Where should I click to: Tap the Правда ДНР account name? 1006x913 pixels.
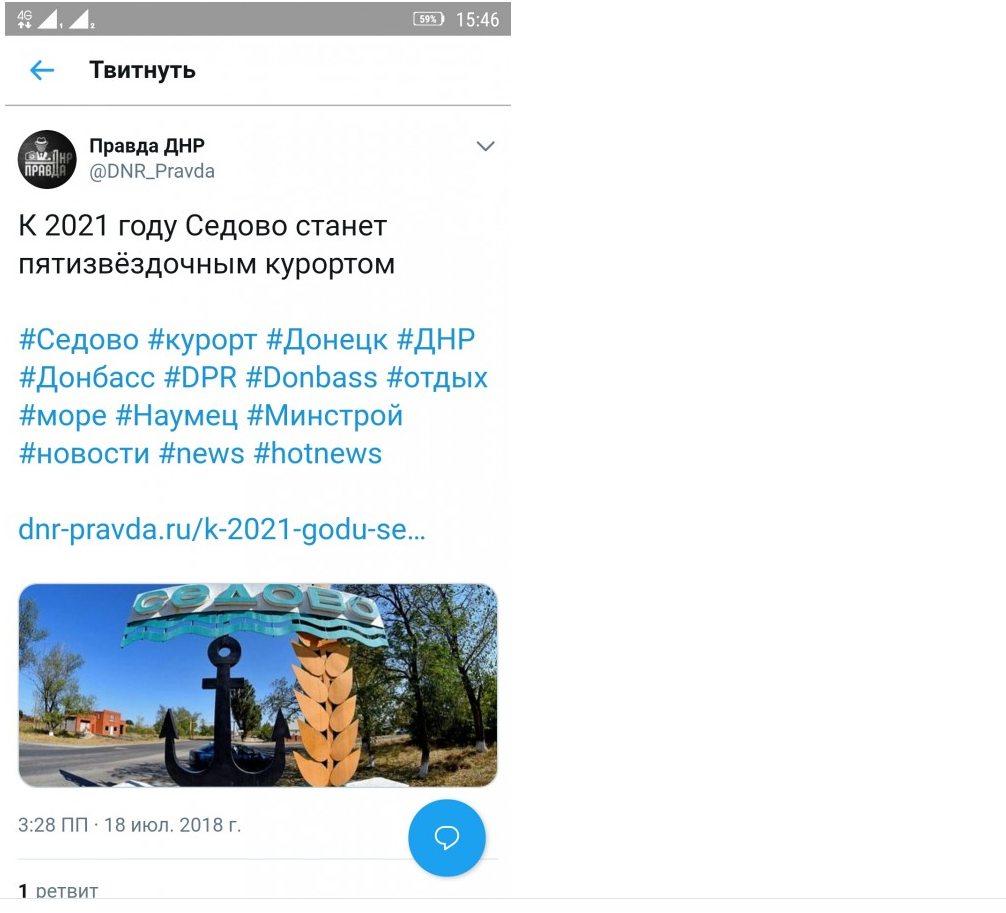click(x=147, y=146)
